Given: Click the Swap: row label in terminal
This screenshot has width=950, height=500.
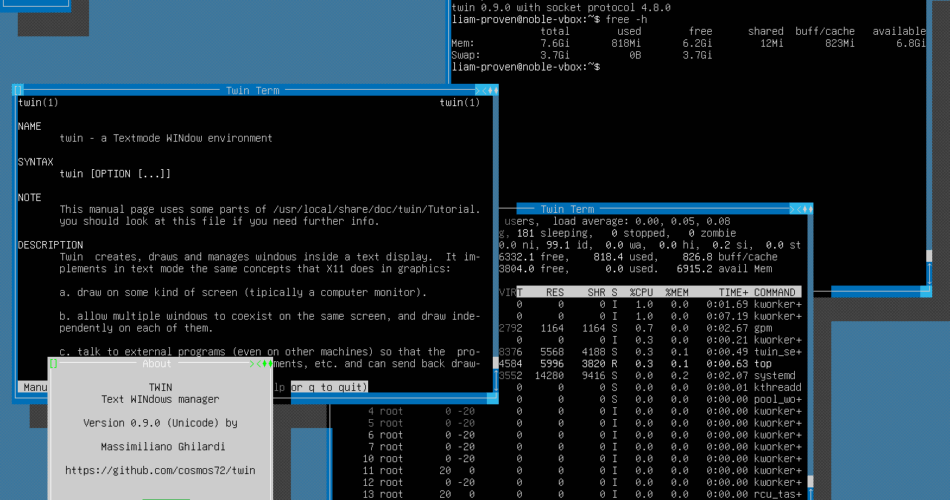Looking at the screenshot, I should coord(466,55).
